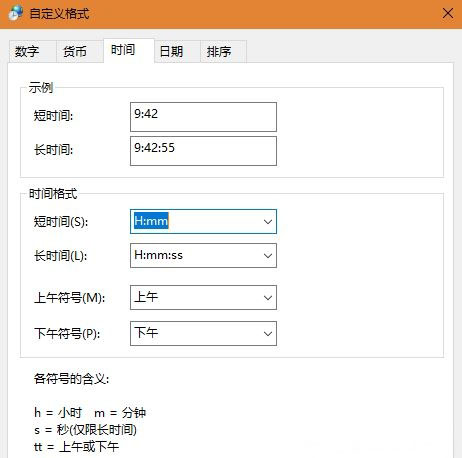462x458 pixels.
Task: Close the 自定义格式 dialog
Action: point(448,14)
